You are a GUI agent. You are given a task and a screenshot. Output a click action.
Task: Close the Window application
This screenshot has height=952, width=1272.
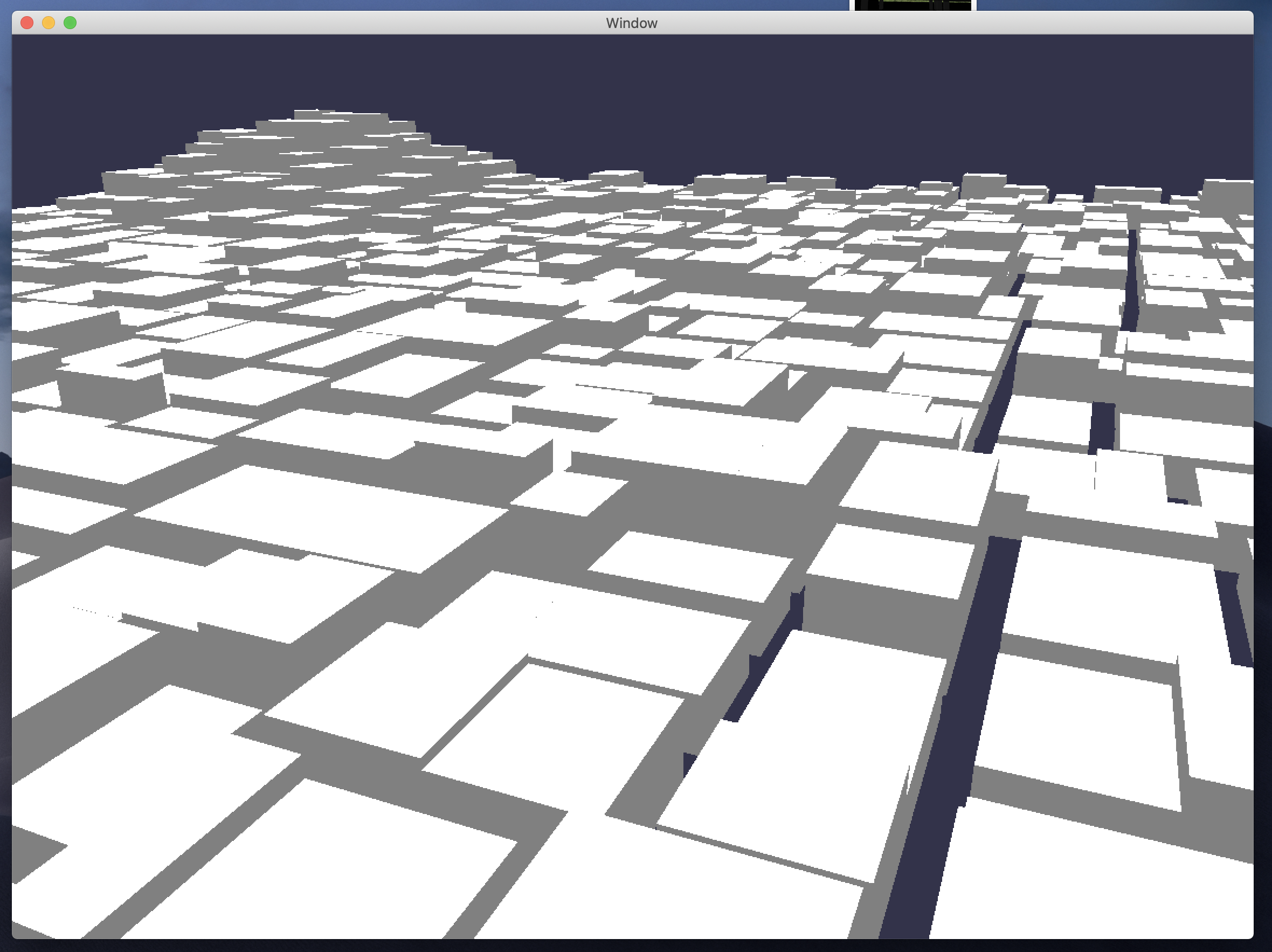pos(26,23)
